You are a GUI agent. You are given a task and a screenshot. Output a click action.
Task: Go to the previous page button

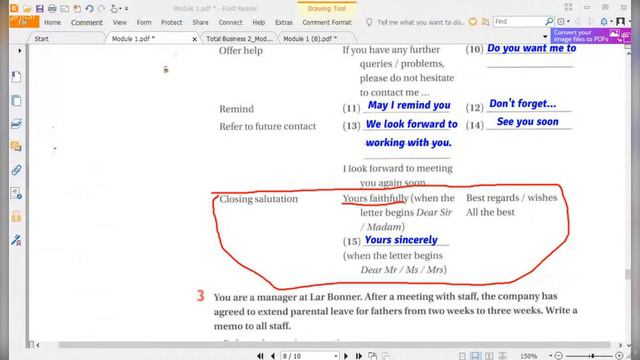273,356
